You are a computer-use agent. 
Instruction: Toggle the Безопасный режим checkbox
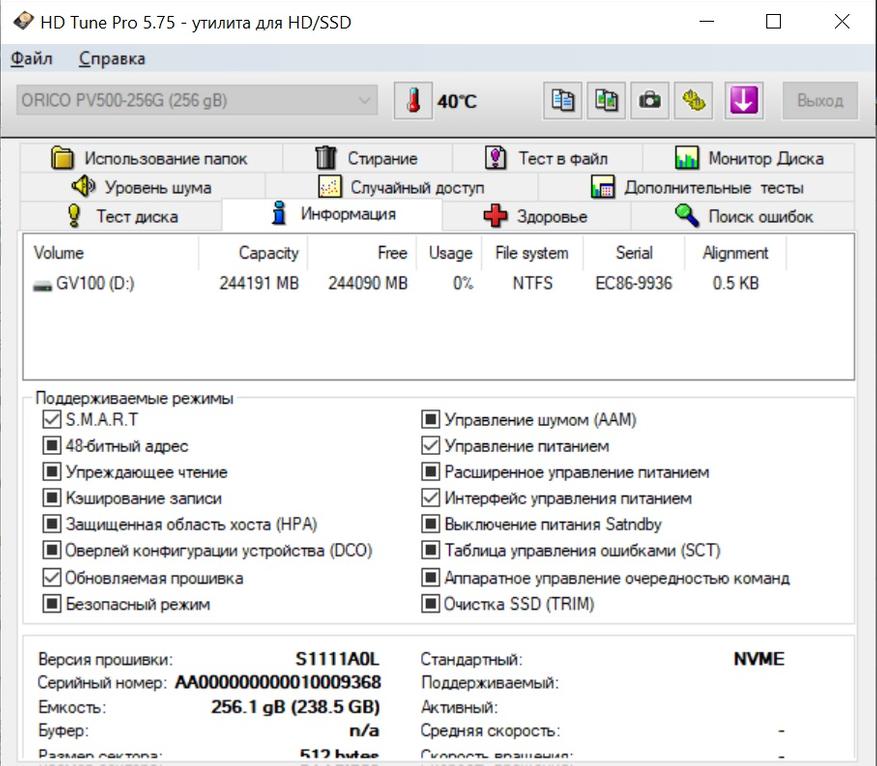point(51,604)
